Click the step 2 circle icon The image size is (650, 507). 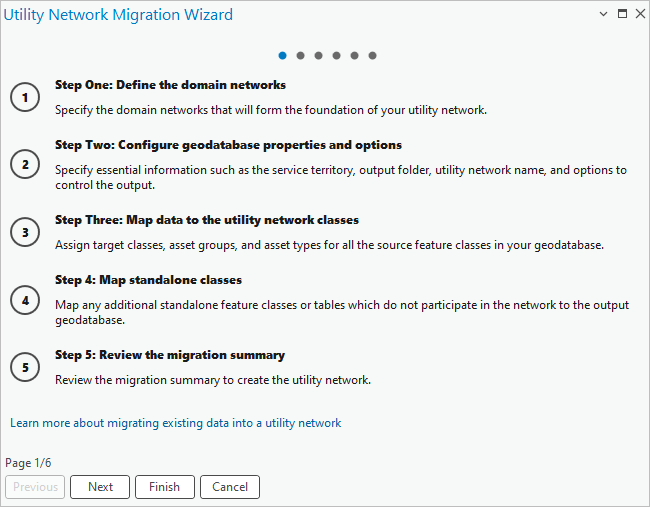pyautogui.click(x=25, y=165)
